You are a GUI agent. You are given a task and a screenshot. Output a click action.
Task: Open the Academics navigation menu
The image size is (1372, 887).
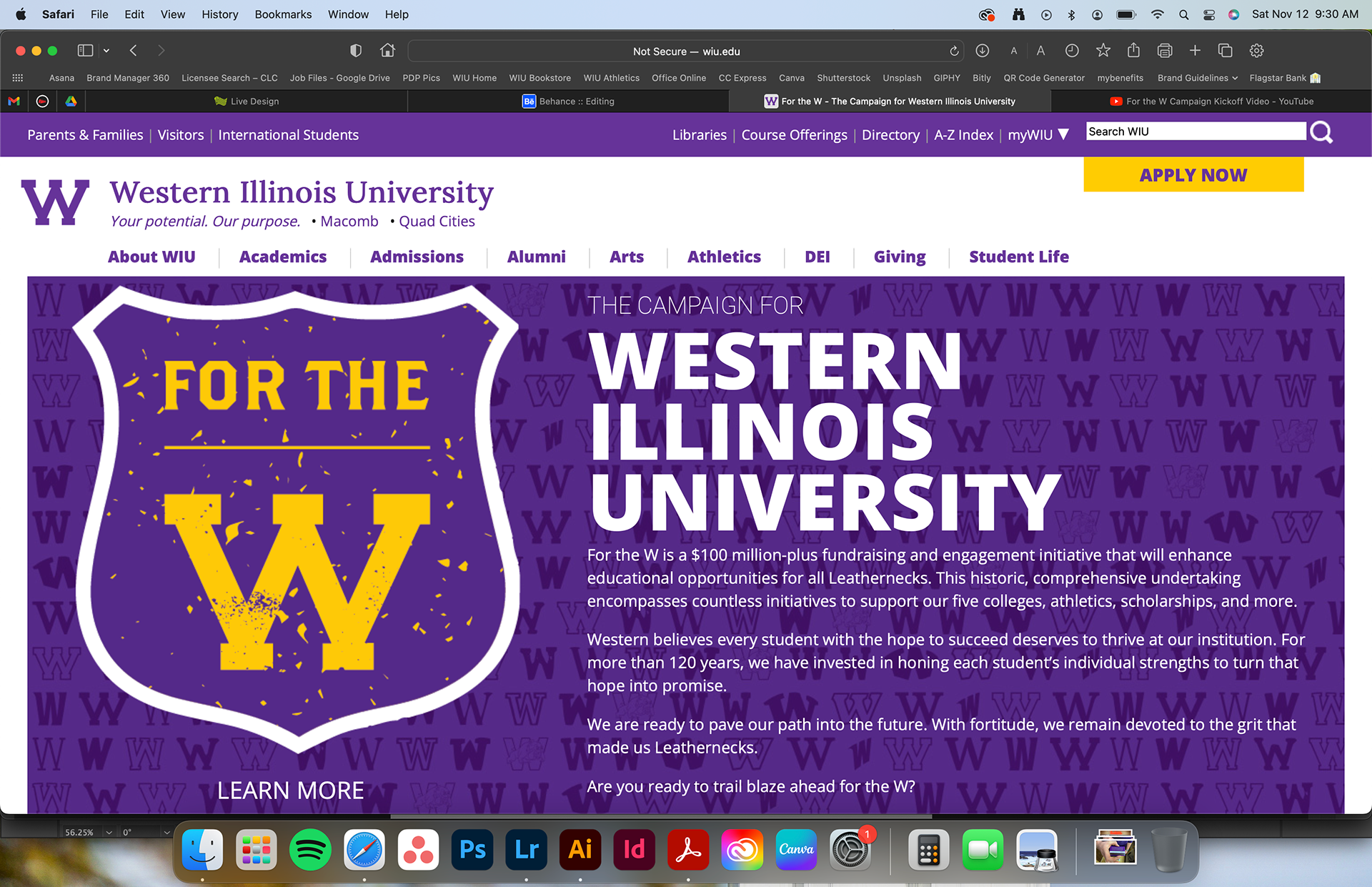283,257
